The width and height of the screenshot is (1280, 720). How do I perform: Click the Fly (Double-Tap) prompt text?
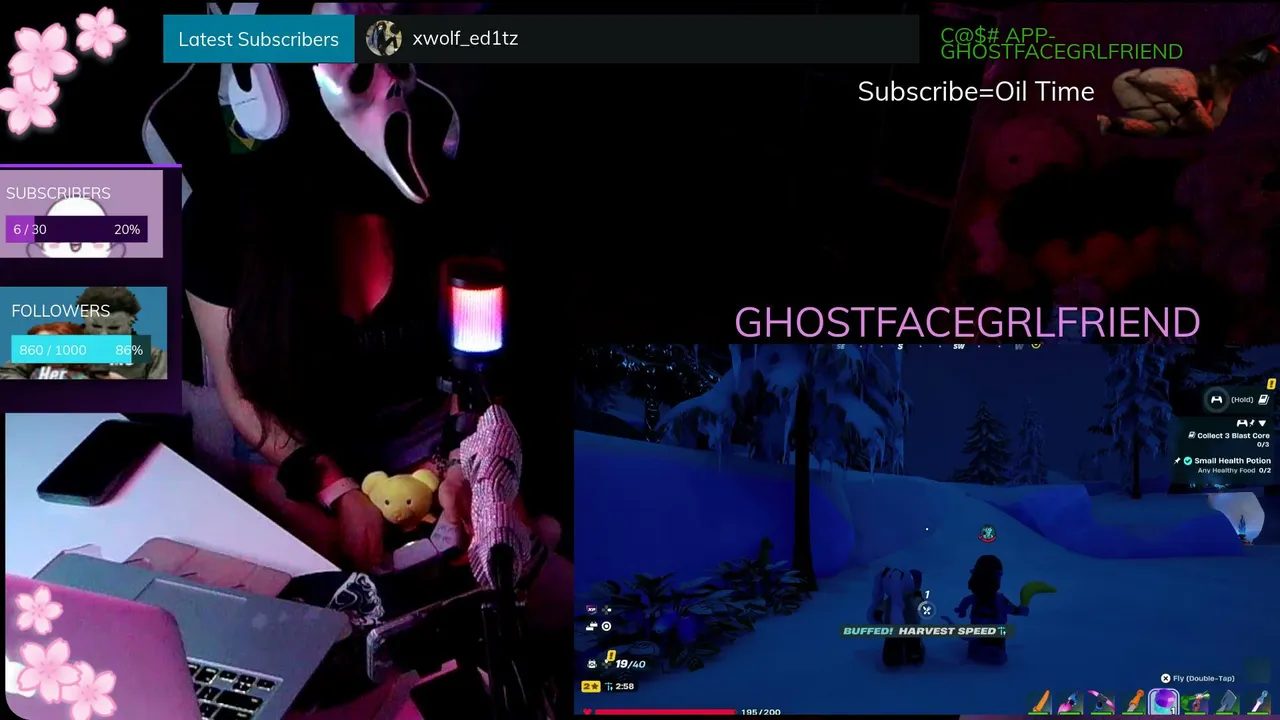(x=1204, y=678)
